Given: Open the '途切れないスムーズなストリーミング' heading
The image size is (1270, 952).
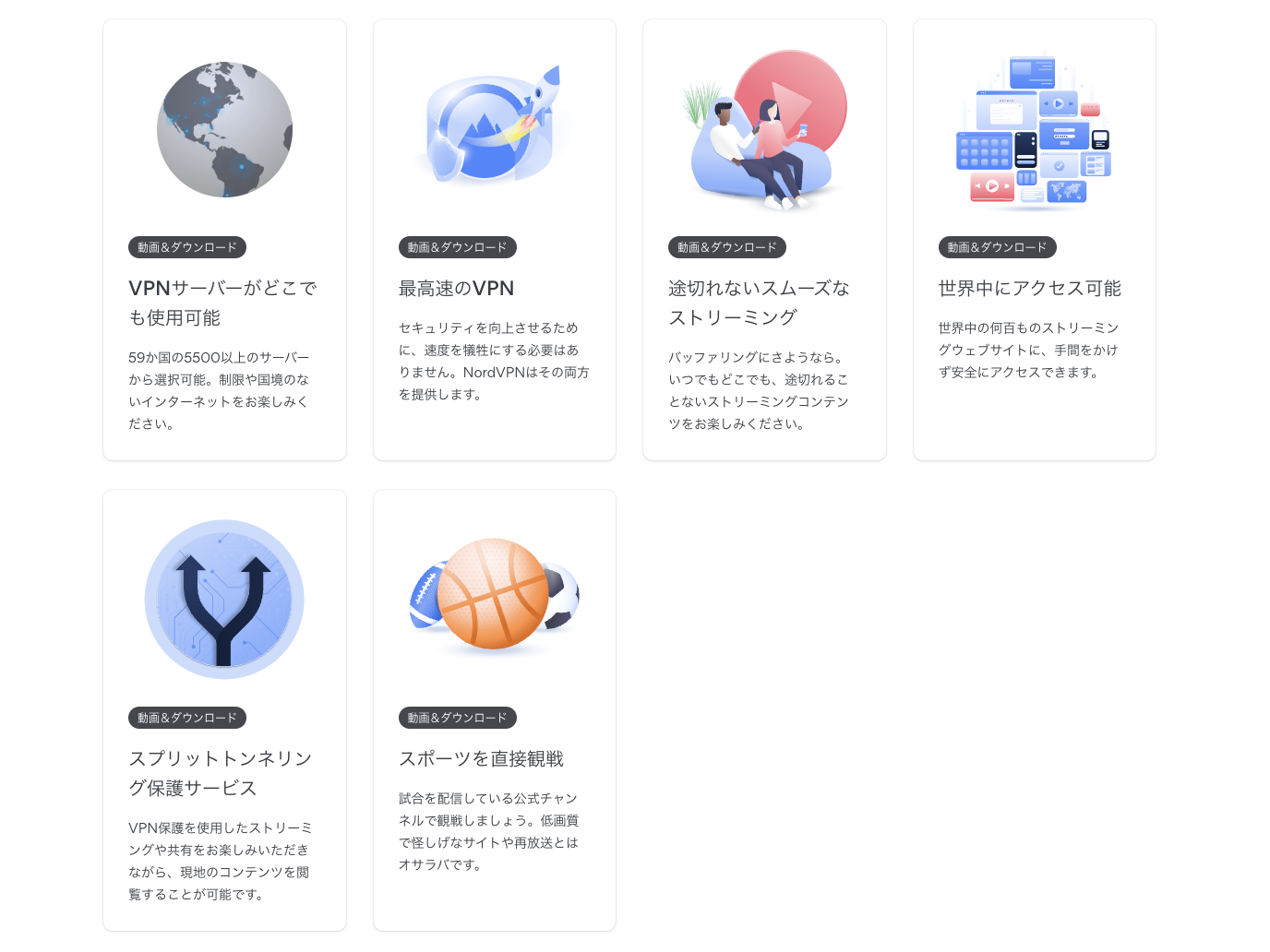Looking at the screenshot, I should click(x=759, y=303).
